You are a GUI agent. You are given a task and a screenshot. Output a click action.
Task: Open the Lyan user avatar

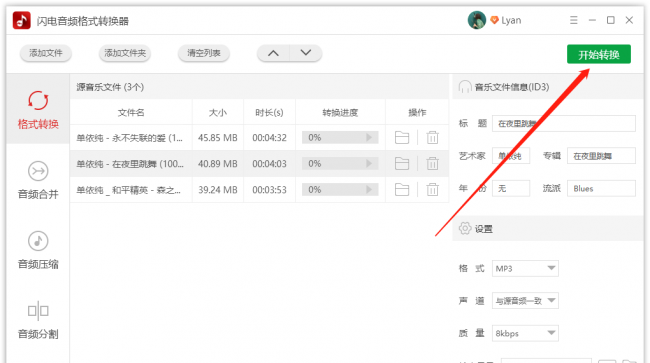point(477,20)
